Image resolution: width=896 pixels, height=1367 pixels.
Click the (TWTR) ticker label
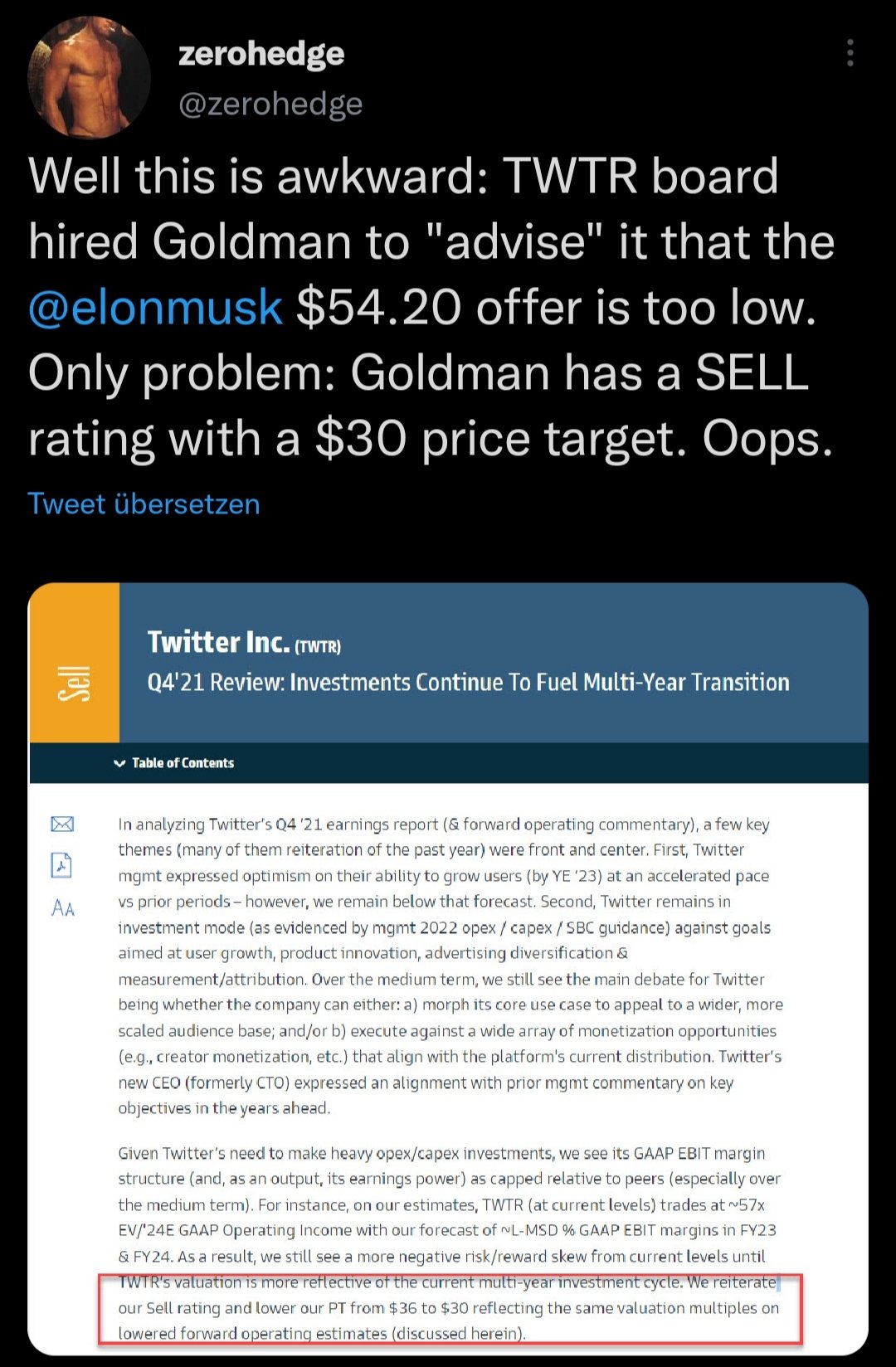pyautogui.click(x=318, y=646)
